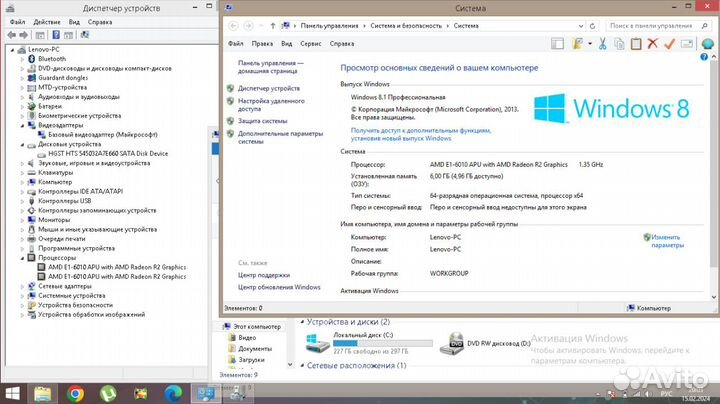The width and height of the screenshot is (720, 404).
Task: Select Загрузки folder in Explorer sidebar
Action: click(x=251, y=359)
